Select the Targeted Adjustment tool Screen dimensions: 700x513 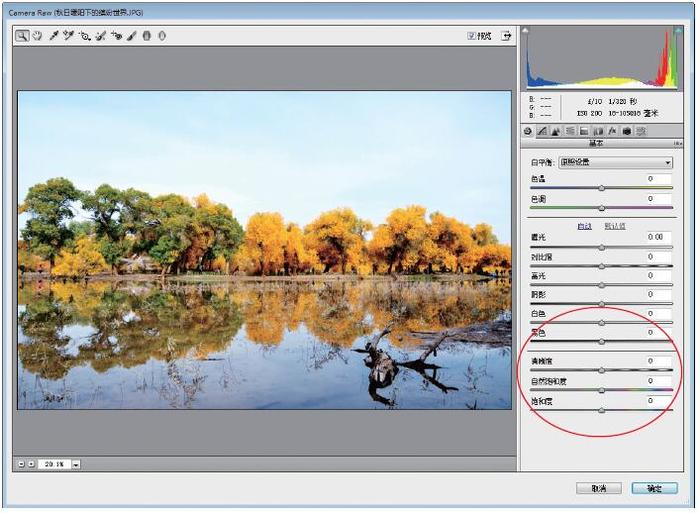(85, 36)
